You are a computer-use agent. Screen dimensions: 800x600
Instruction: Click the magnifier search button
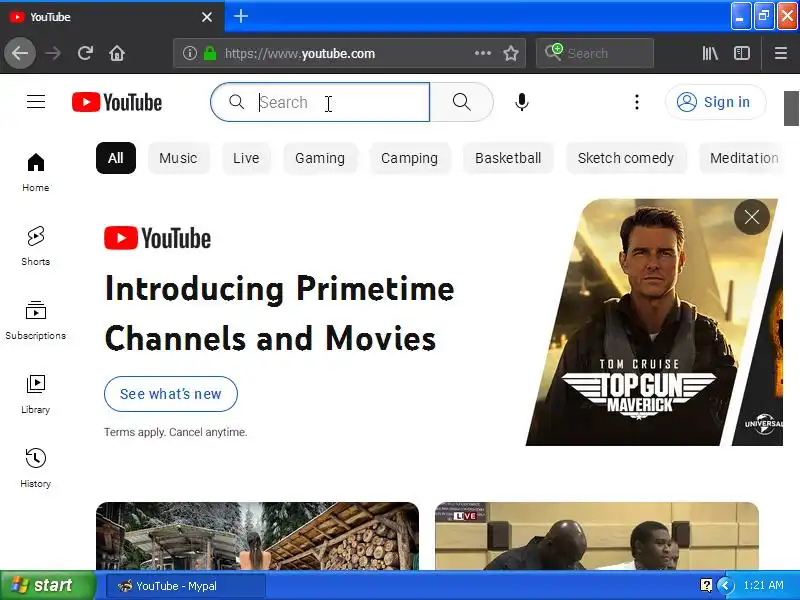462,102
